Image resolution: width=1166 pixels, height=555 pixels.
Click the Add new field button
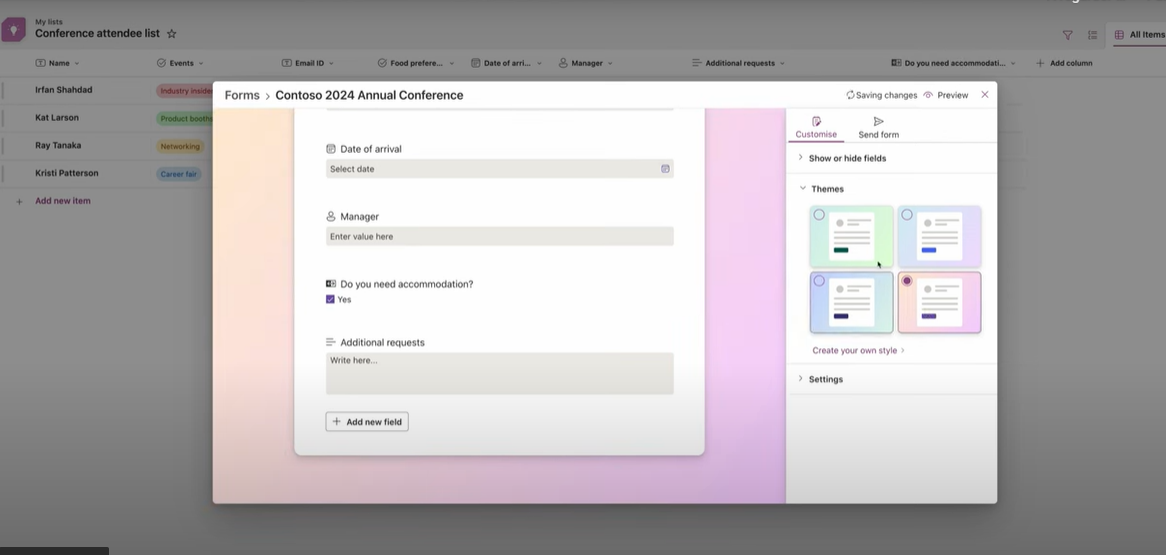point(367,422)
